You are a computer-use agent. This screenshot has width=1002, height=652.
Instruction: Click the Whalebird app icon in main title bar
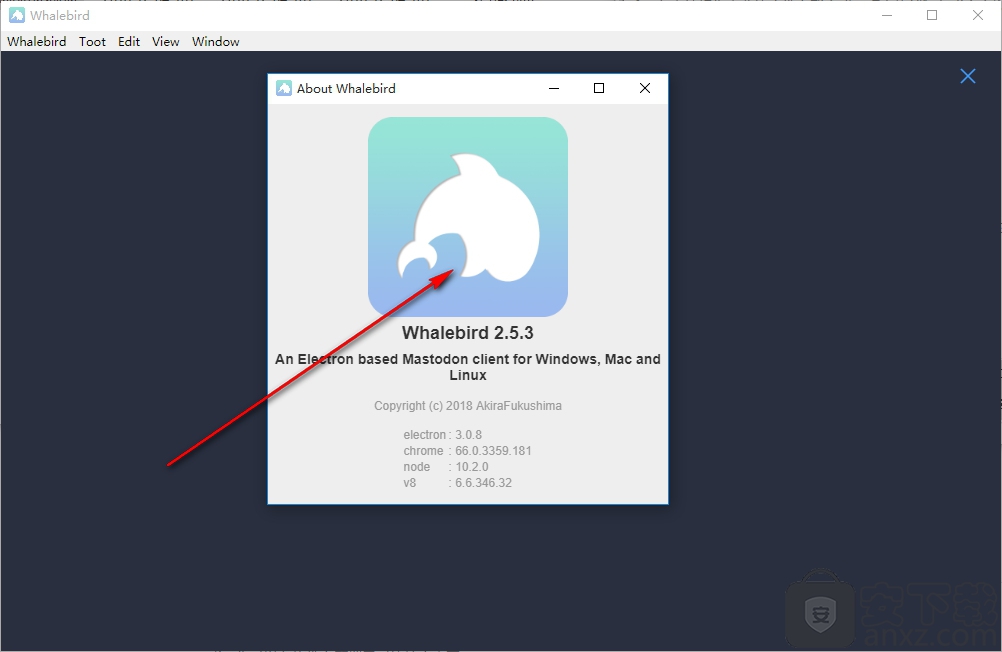click(x=17, y=15)
